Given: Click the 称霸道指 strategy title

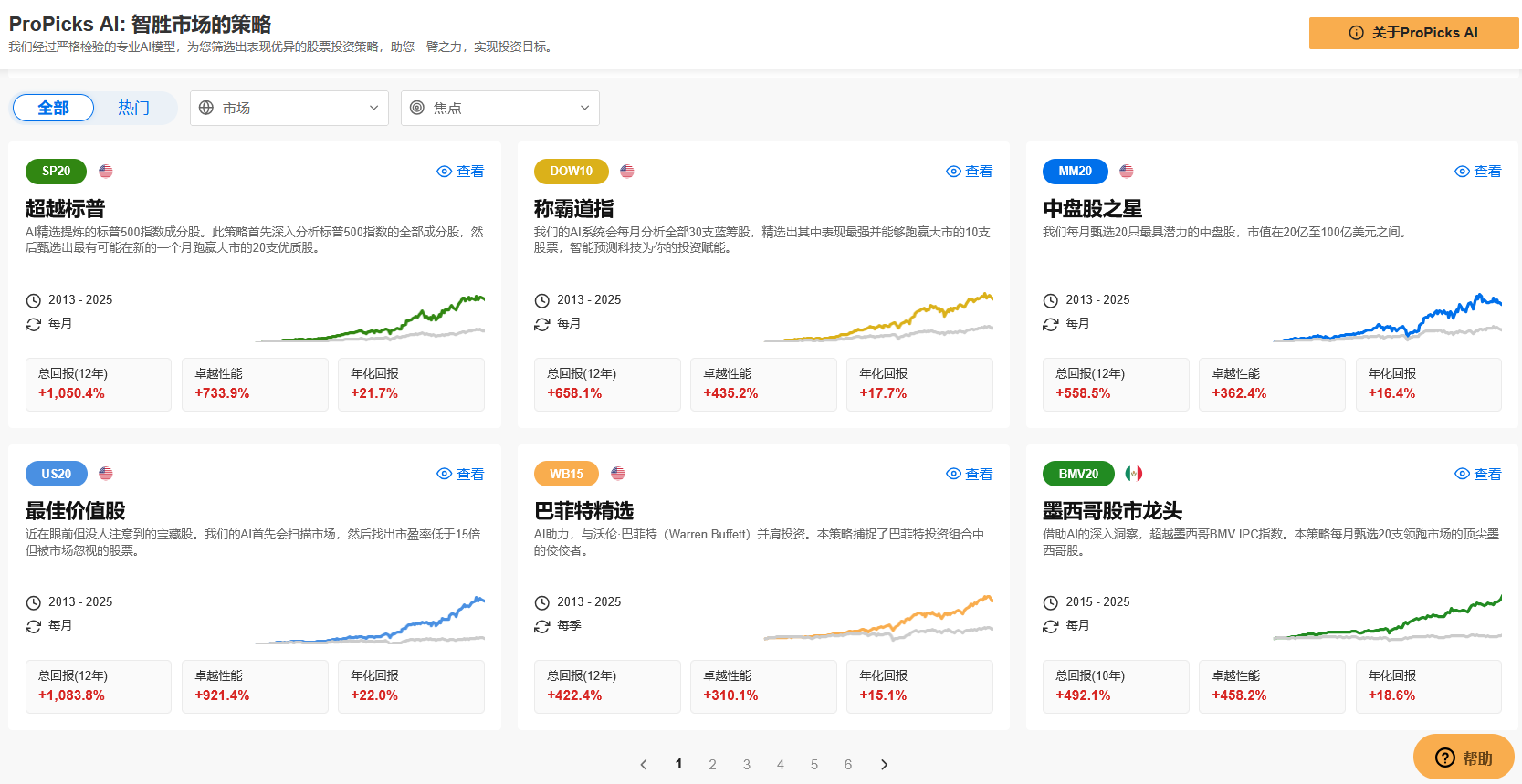Looking at the screenshot, I should [x=574, y=209].
